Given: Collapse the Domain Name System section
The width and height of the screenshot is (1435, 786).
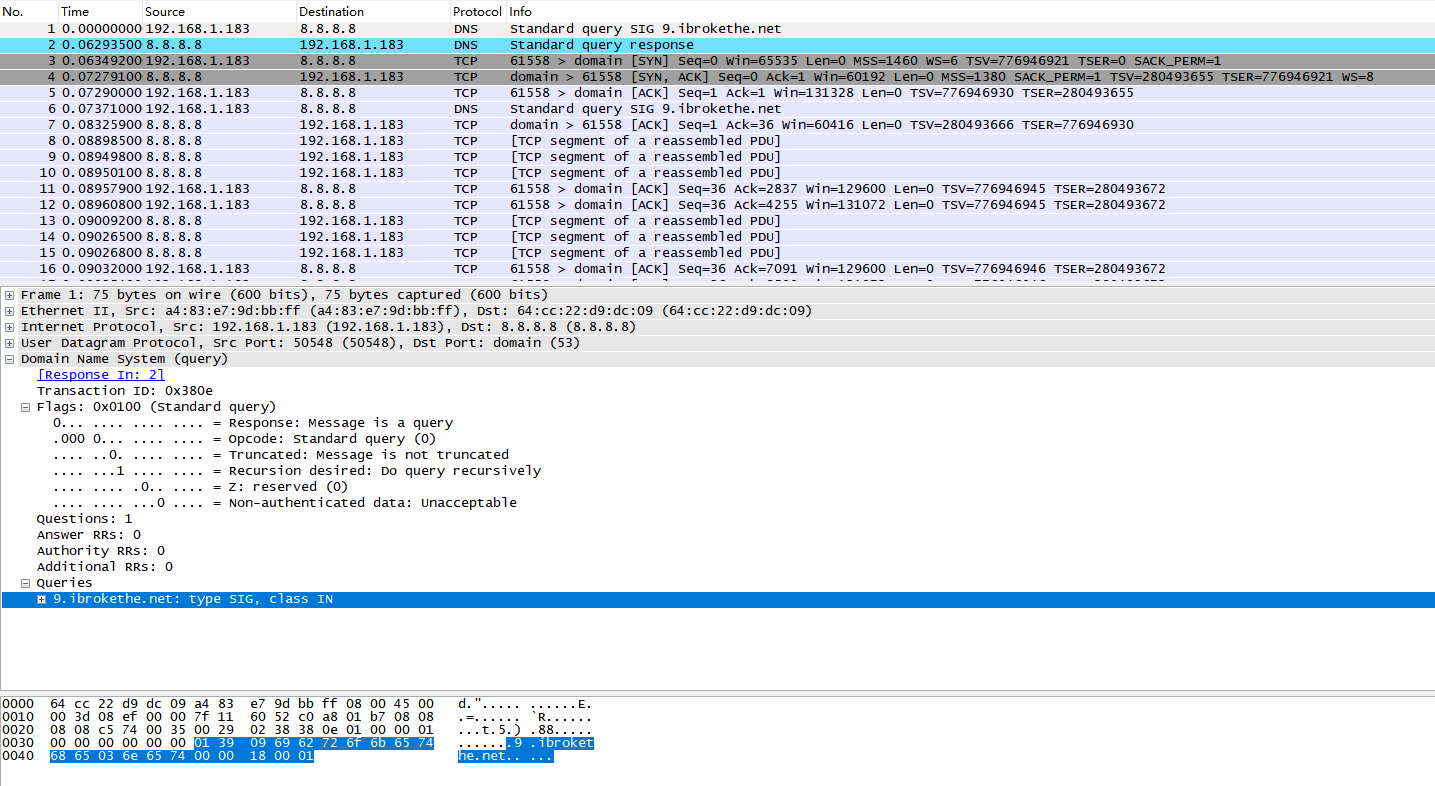Looking at the screenshot, I should coord(10,359).
